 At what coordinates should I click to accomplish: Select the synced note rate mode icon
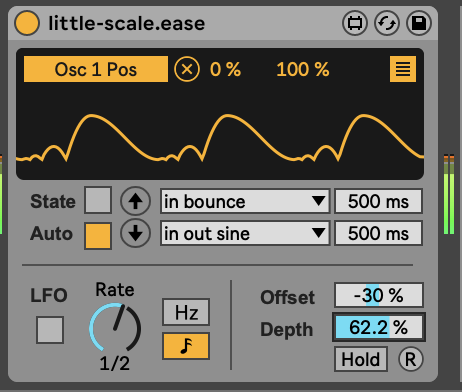(186, 346)
